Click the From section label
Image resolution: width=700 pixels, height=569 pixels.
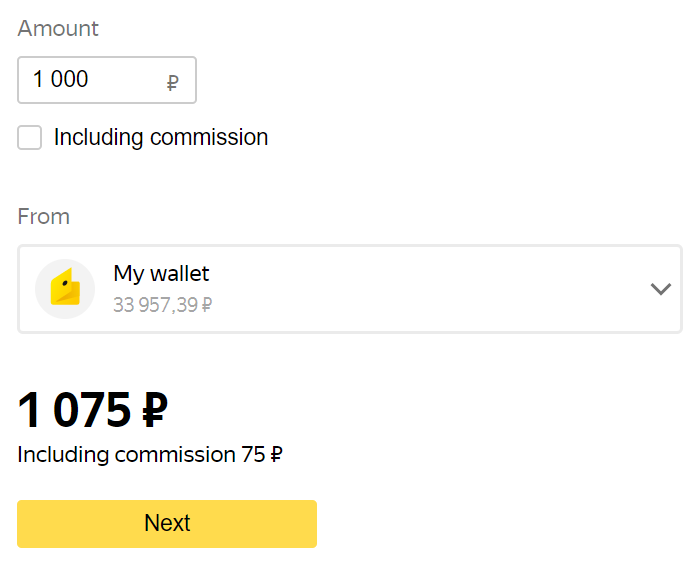(x=44, y=217)
